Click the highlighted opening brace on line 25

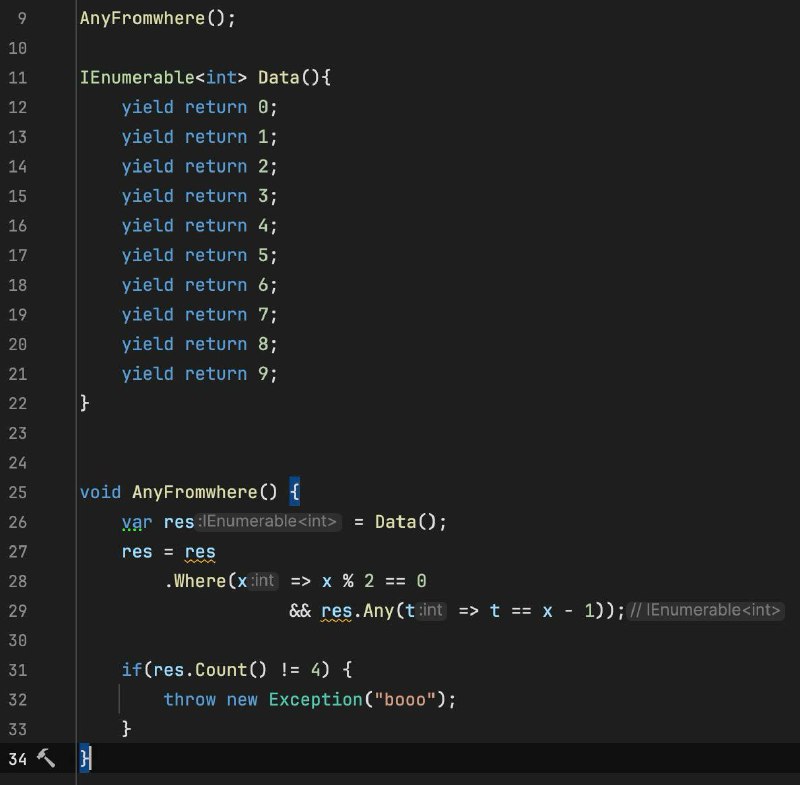(294, 492)
